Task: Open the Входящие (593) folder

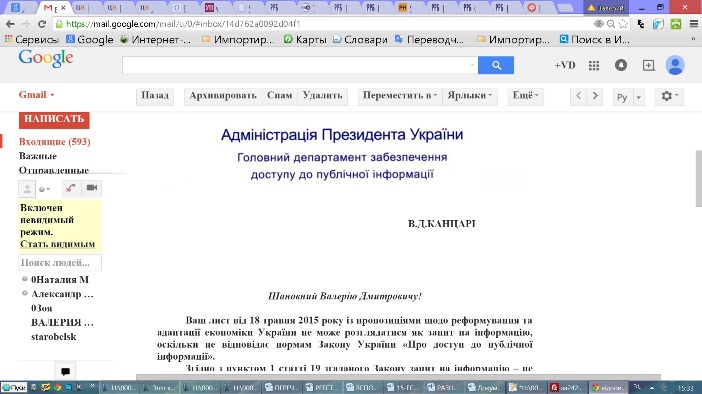Action: [55, 142]
